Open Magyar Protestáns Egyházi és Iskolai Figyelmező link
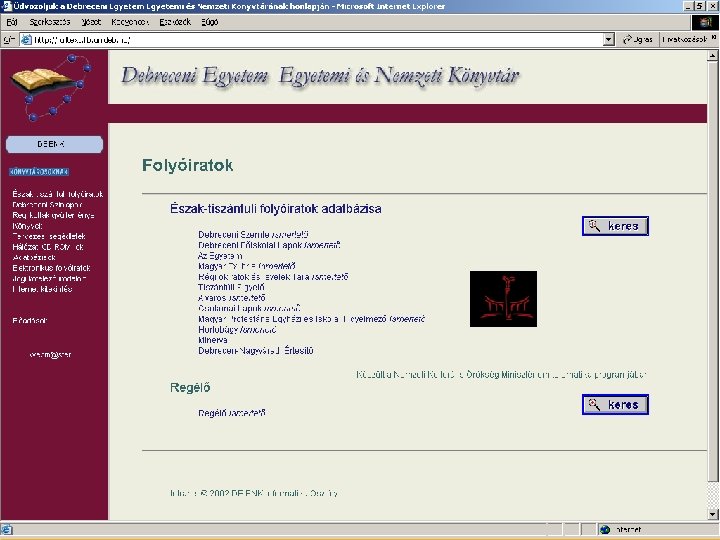This screenshot has height=540, width=720. click(292, 319)
